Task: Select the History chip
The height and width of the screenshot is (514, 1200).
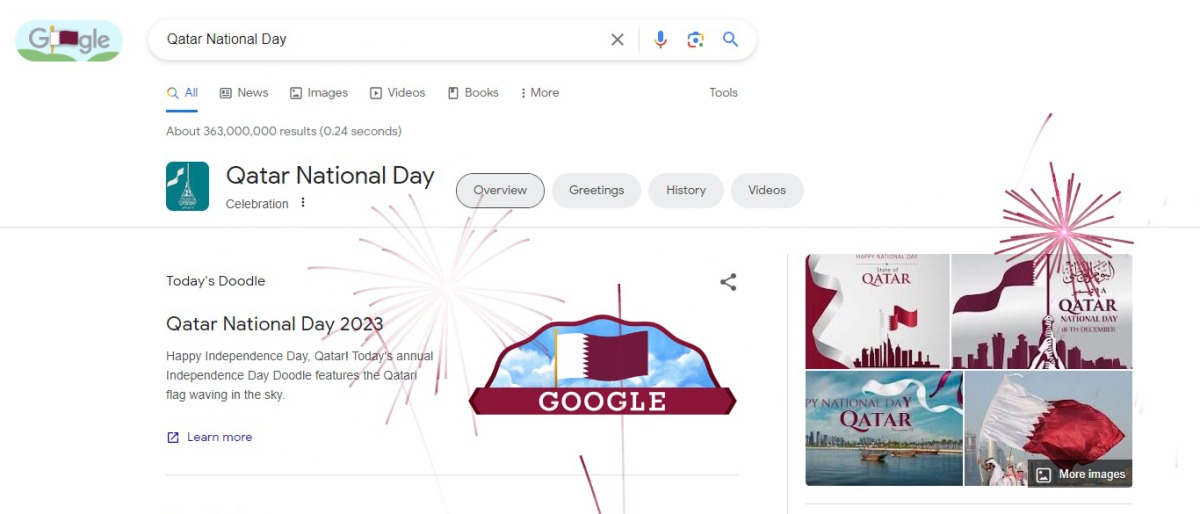Action: (x=686, y=190)
